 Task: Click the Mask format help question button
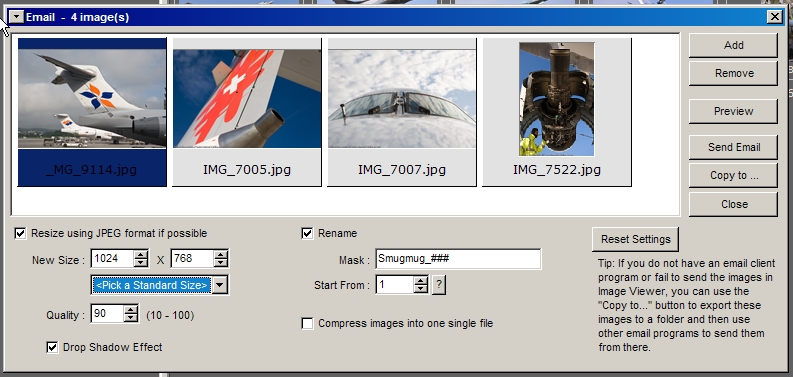(x=438, y=285)
